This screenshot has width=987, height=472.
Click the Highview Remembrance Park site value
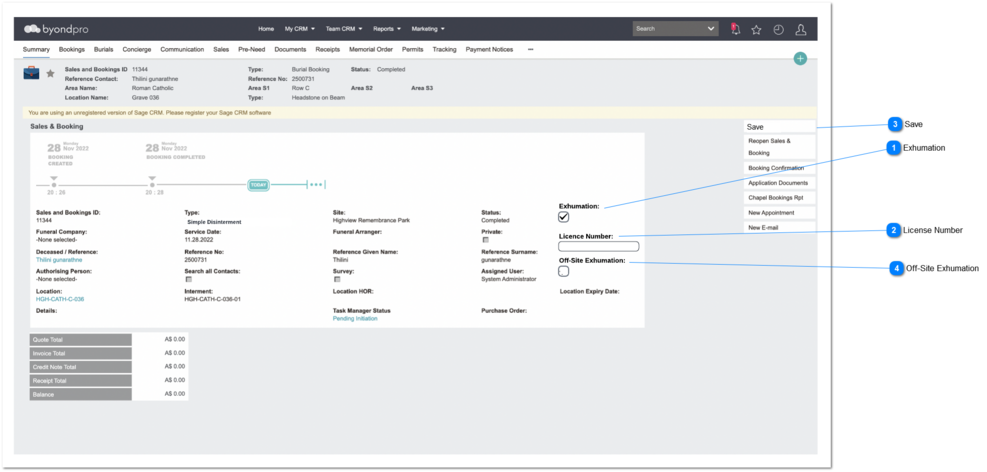click(371, 220)
